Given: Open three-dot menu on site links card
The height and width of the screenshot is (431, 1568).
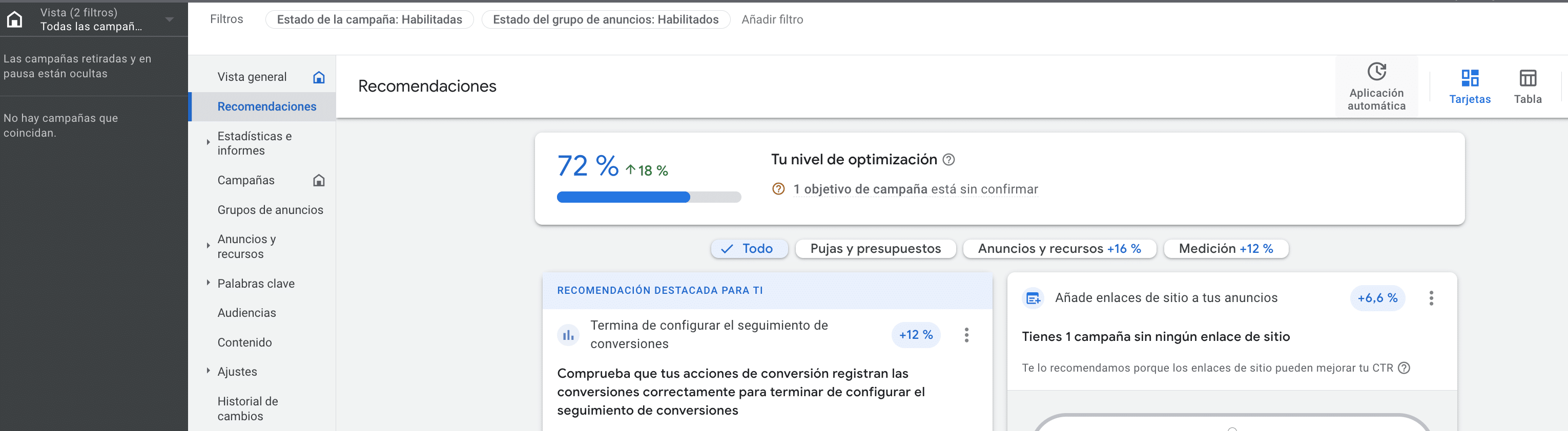Looking at the screenshot, I should pos(1431,298).
